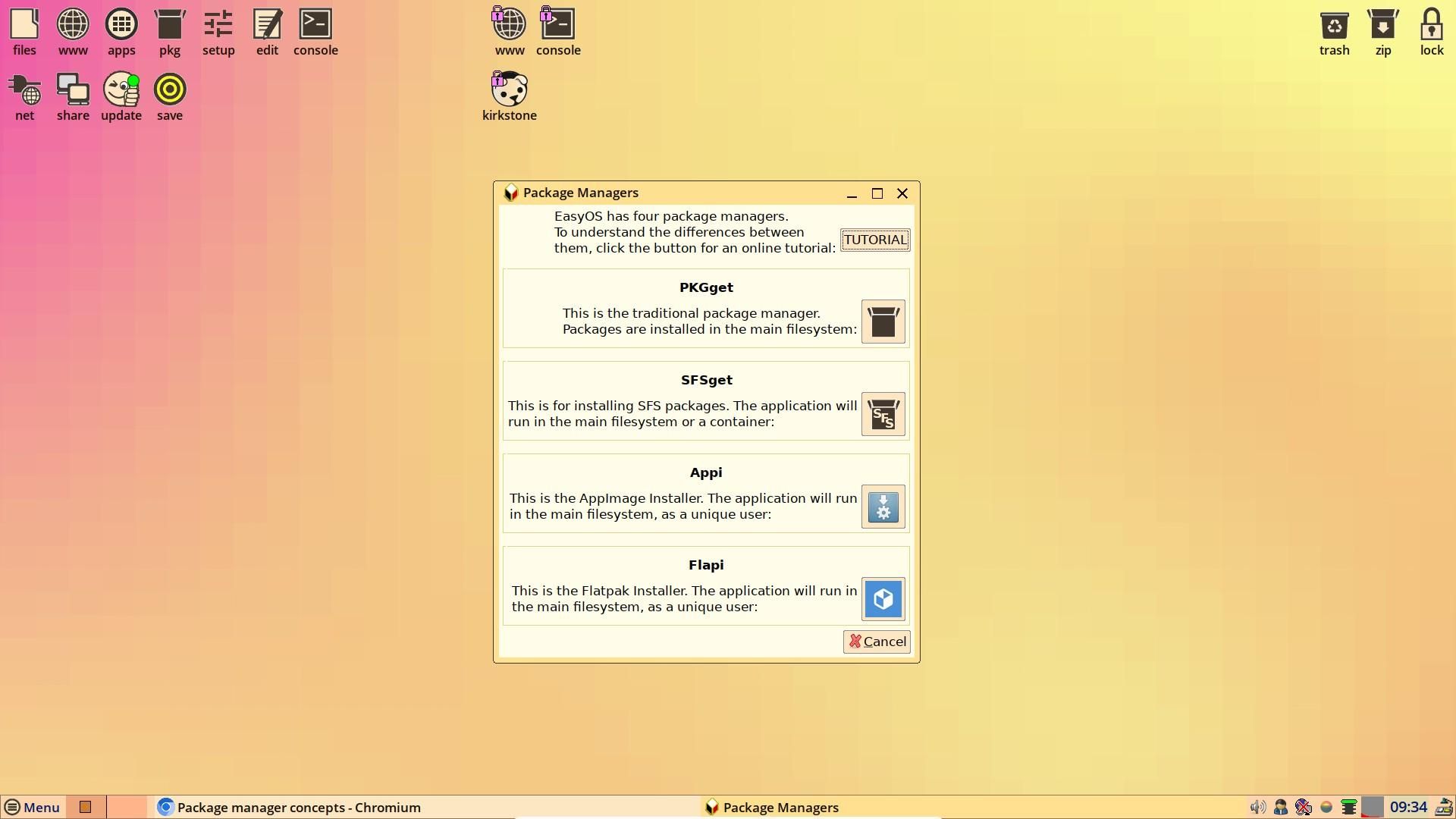The width and height of the screenshot is (1456, 819).
Task: Launch SFSget to install SFS packages
Action: (x=883, y=415)
